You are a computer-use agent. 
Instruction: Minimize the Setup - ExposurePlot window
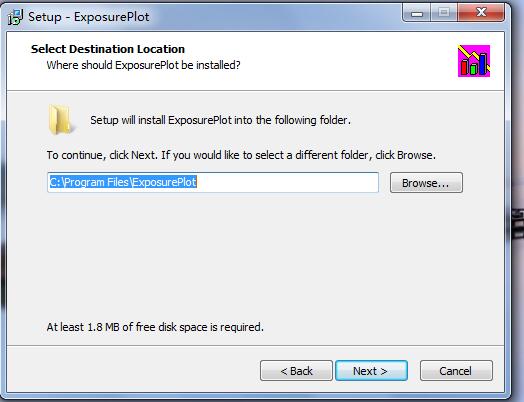tap(417, 13)
